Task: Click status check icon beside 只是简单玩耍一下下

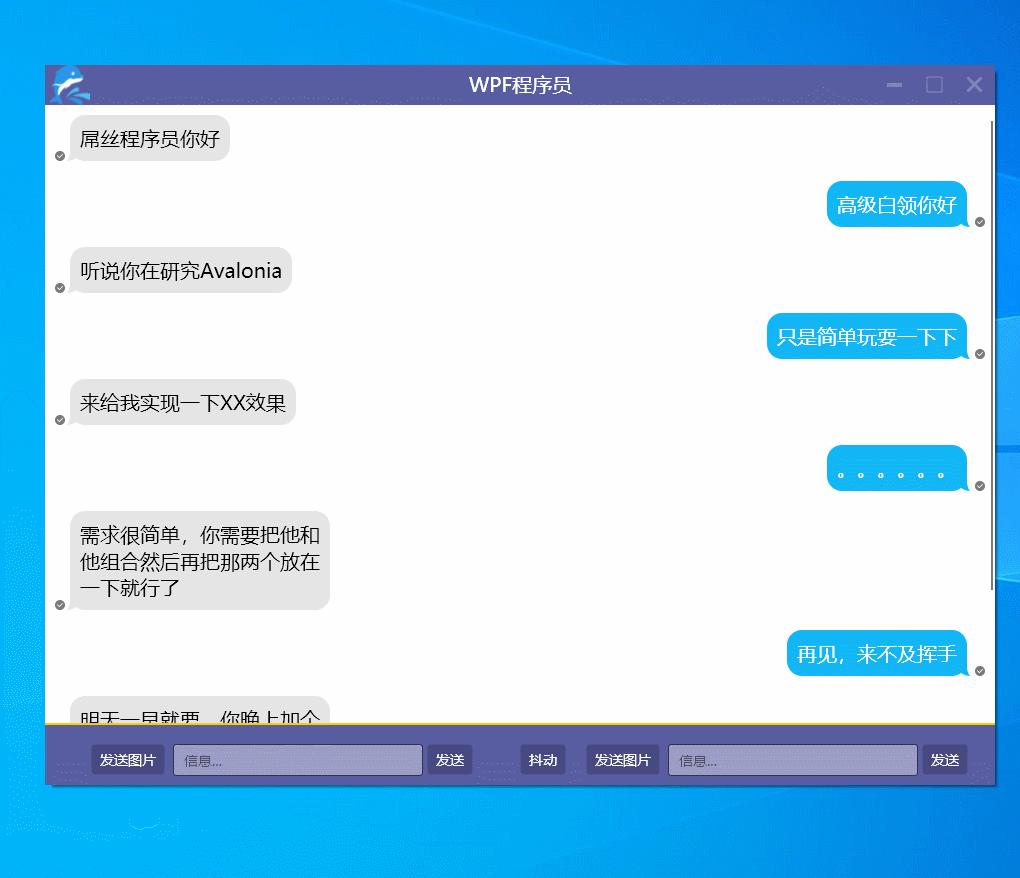Action: tap(980, 354)
